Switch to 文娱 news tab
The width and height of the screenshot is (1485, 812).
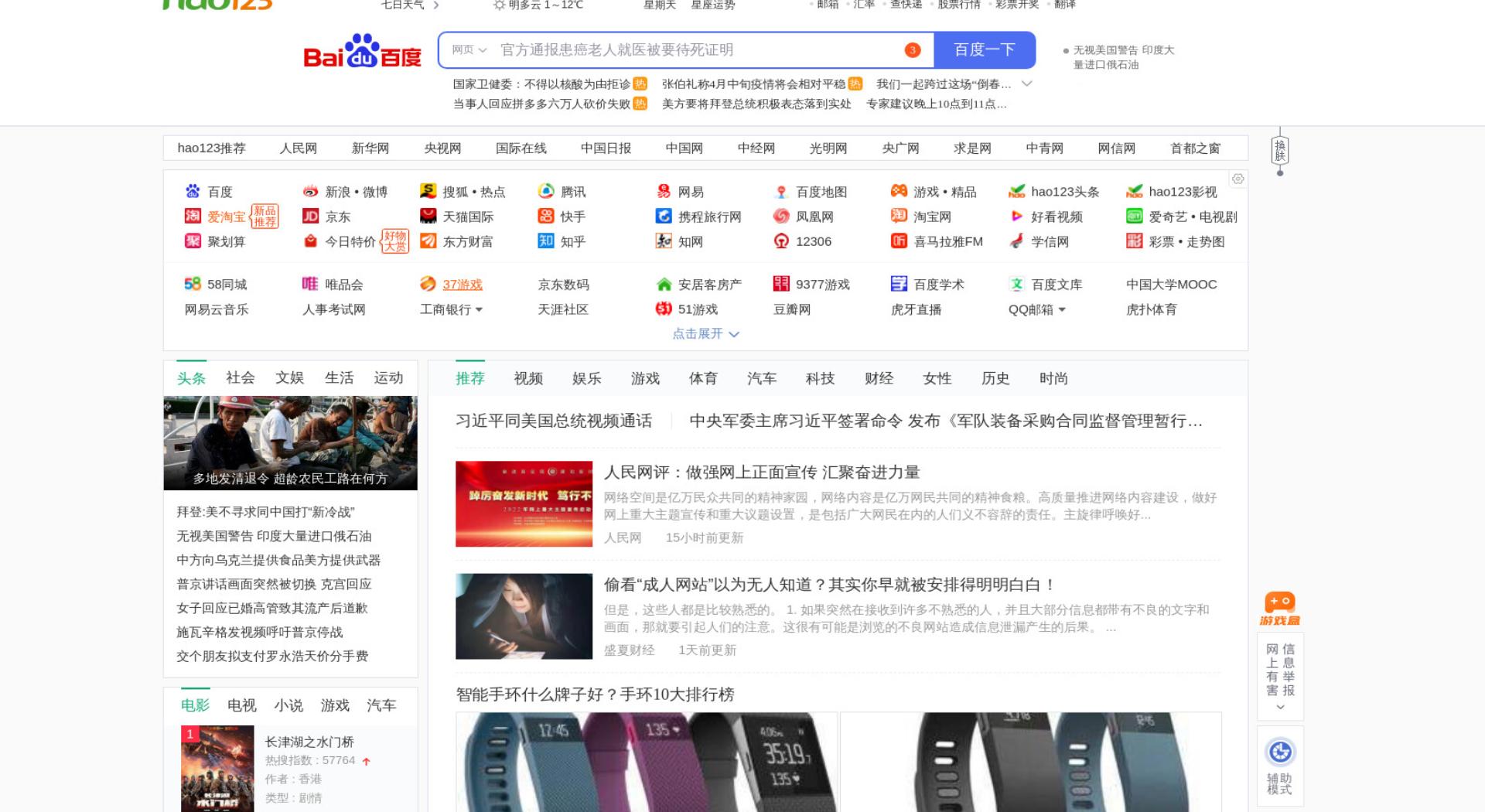click(289, 377)
